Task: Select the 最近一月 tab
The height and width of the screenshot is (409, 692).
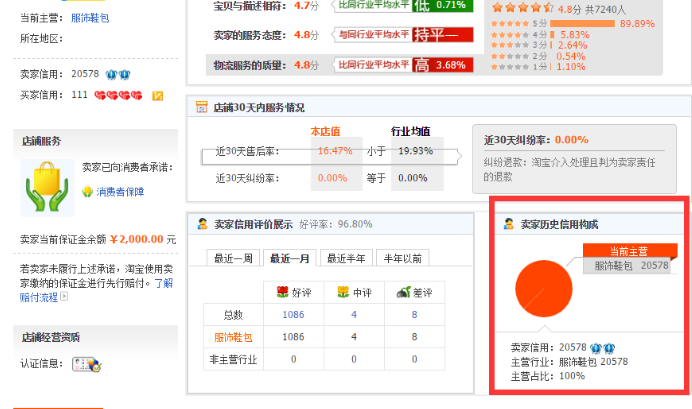Action: click(292, 258)
